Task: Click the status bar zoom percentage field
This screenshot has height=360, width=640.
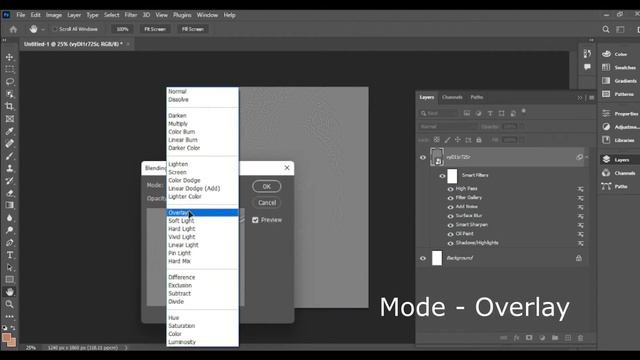Action: (31, 348)
